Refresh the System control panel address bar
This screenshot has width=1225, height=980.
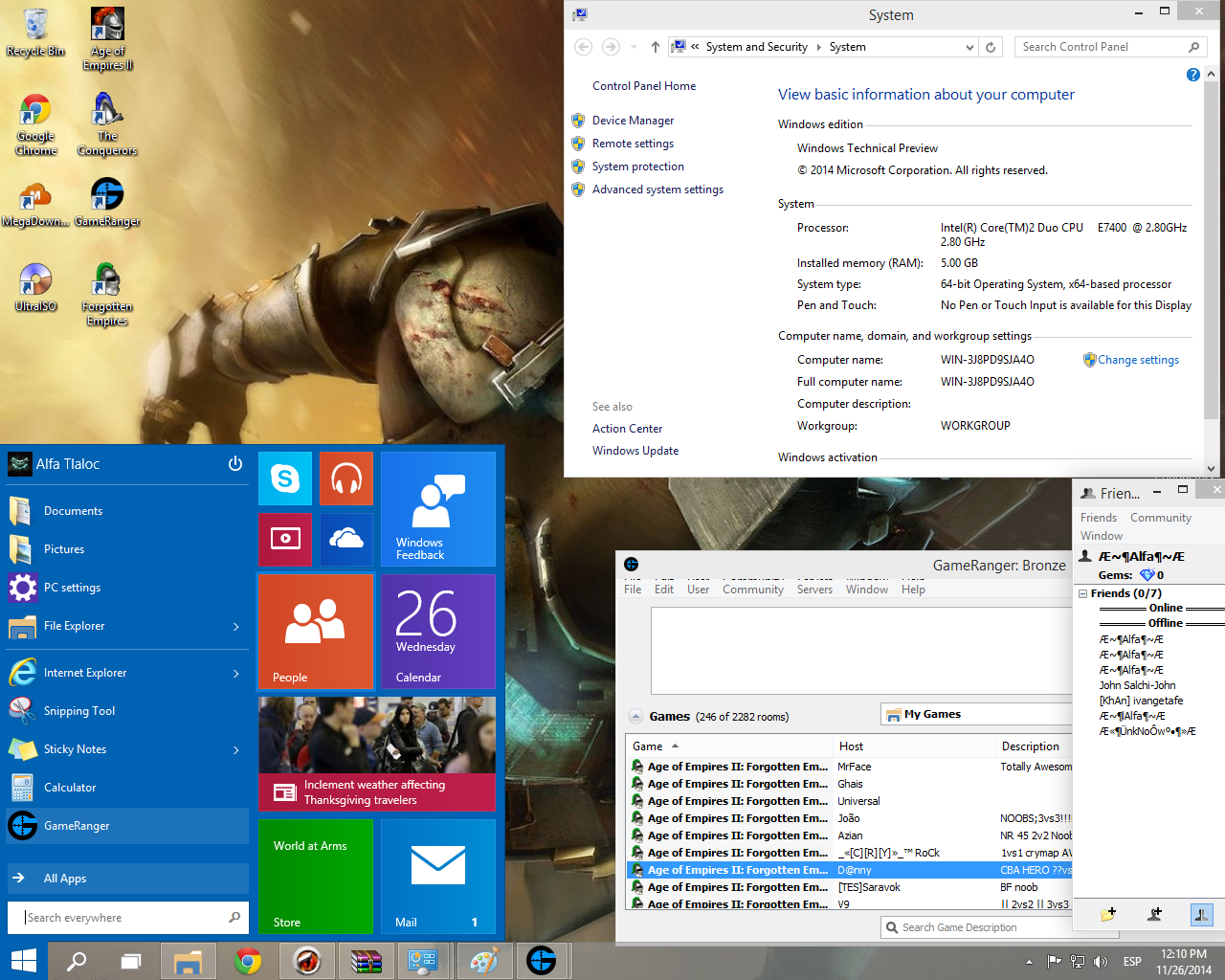991,47
